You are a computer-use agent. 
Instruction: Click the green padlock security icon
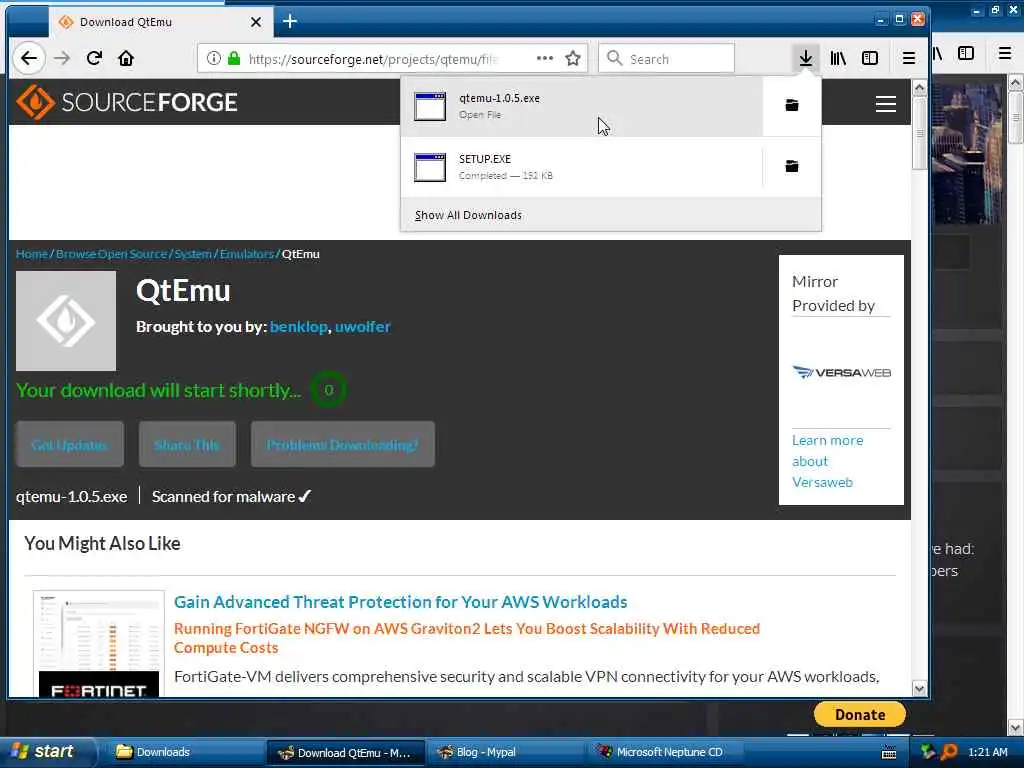click(234, 58)
